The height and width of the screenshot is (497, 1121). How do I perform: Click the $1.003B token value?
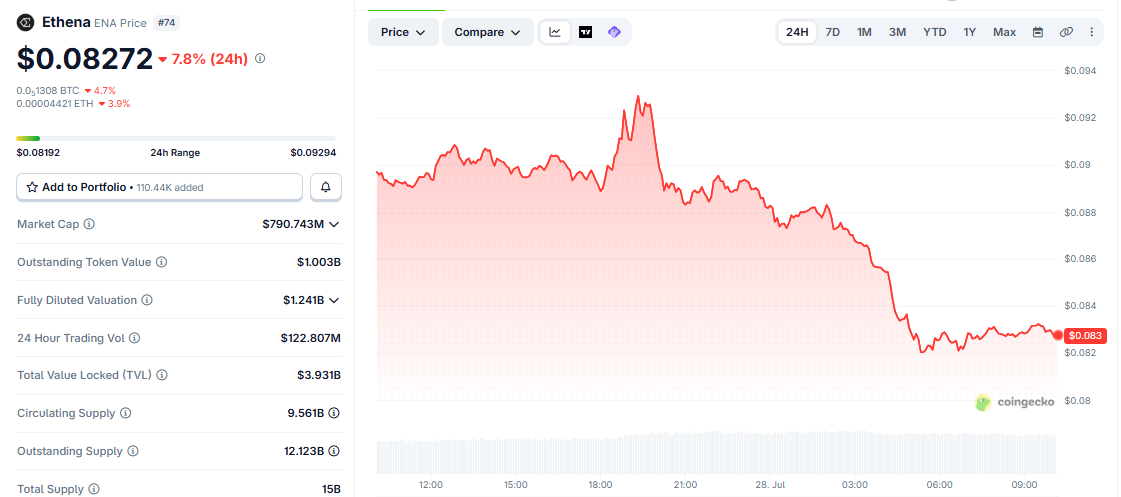319,262
